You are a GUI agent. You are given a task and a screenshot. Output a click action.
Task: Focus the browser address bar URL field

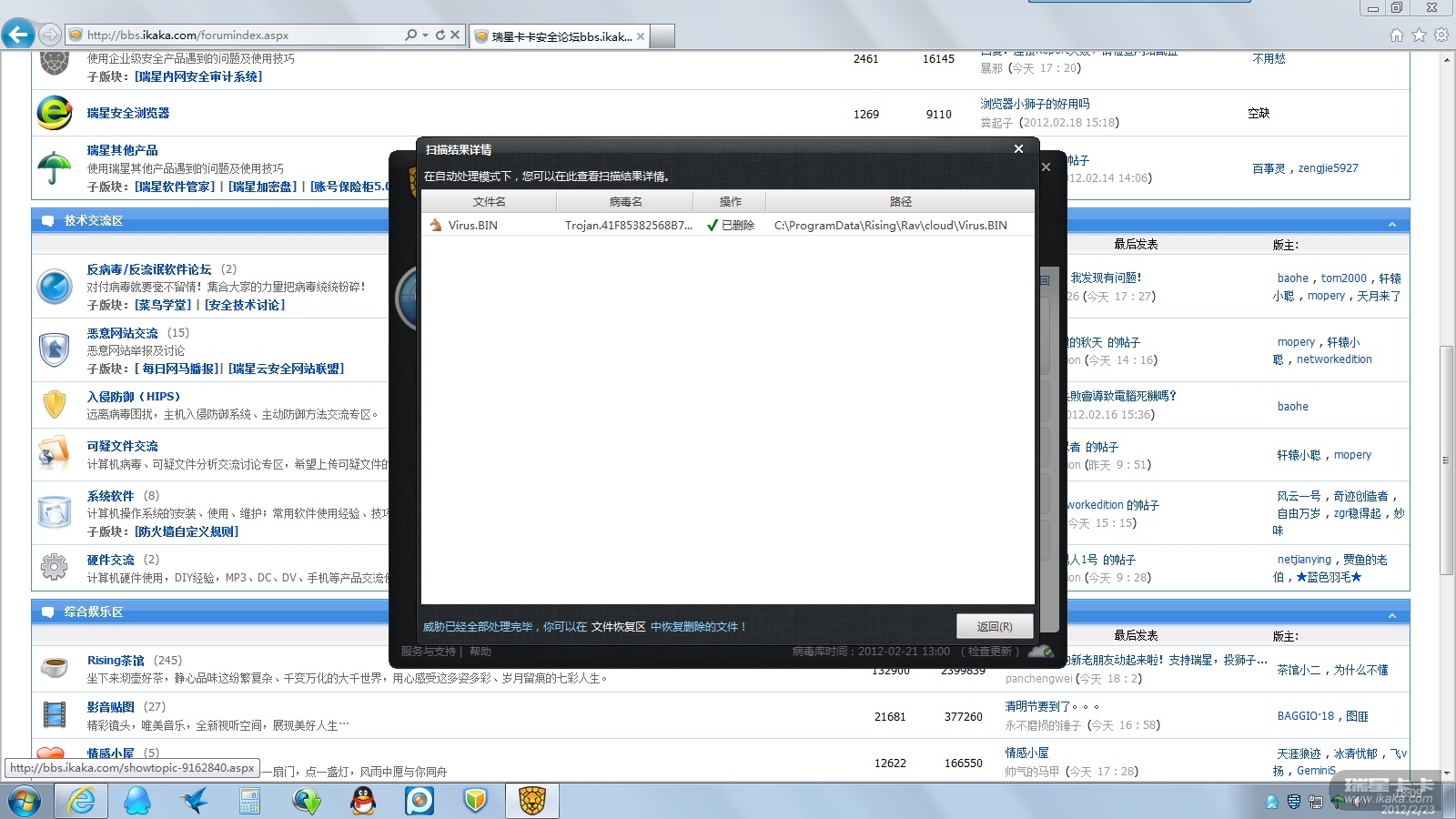[244, 35]
